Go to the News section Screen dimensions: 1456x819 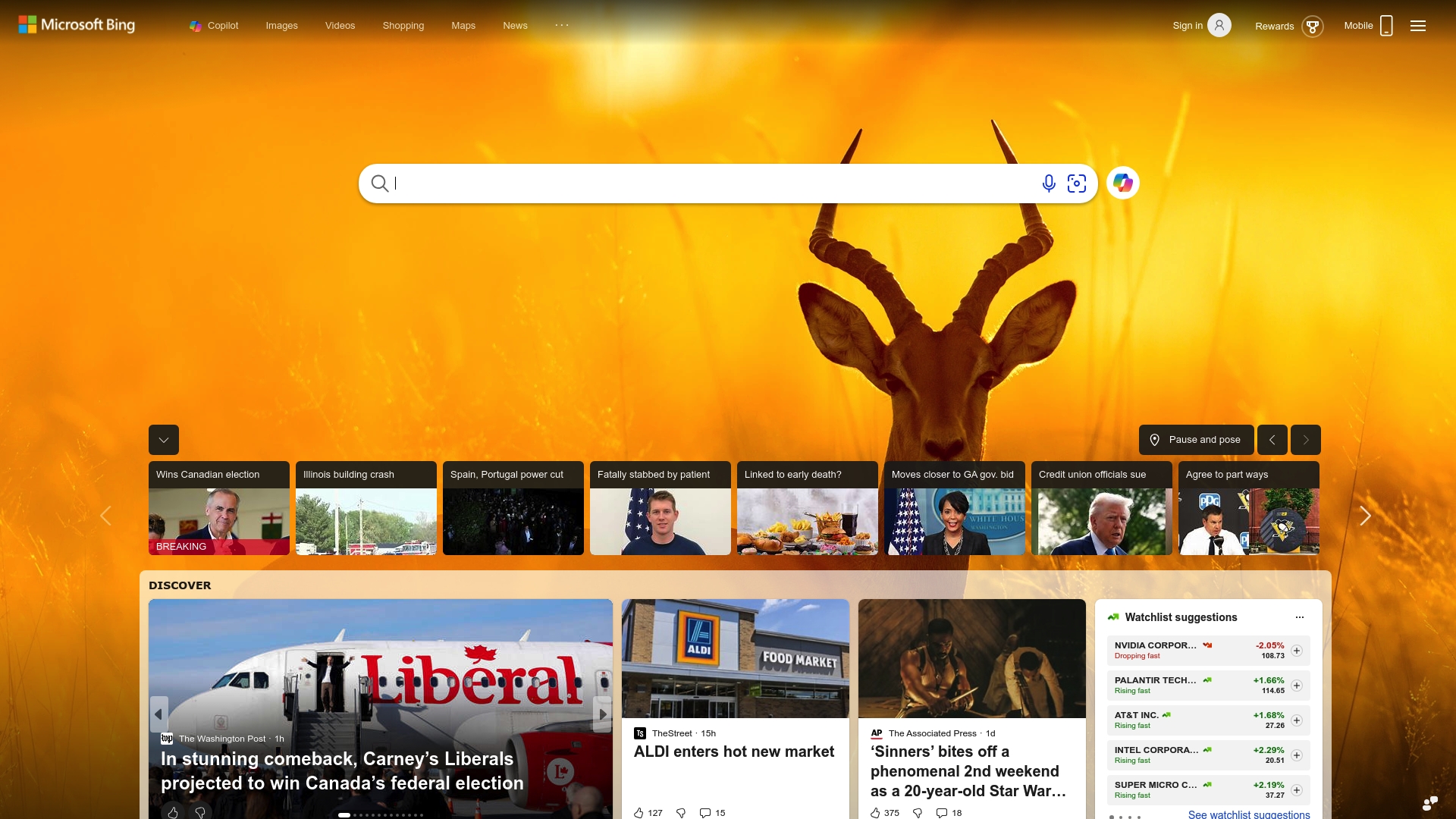[x=515, y=25]
